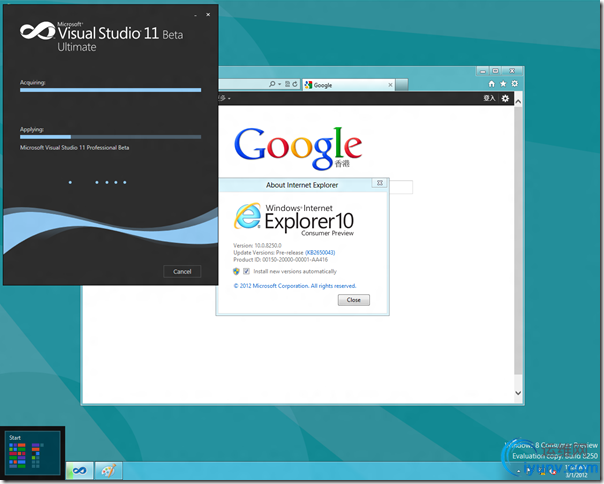Maximize the Internet Explorer window
The width and height of the screenshot is (604, 484).
[495, 71]
